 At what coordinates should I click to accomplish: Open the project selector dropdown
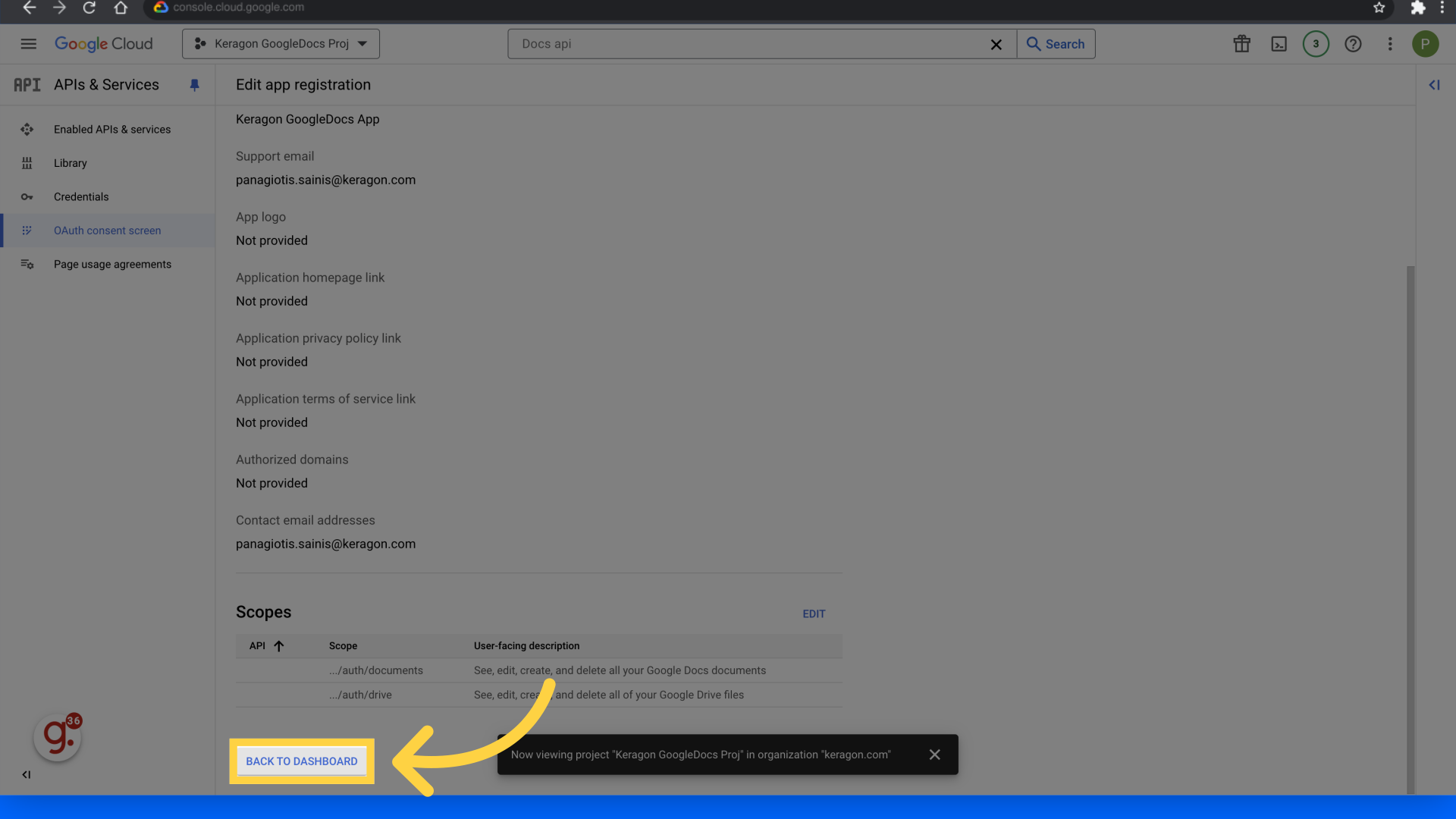tap(281, 44)
